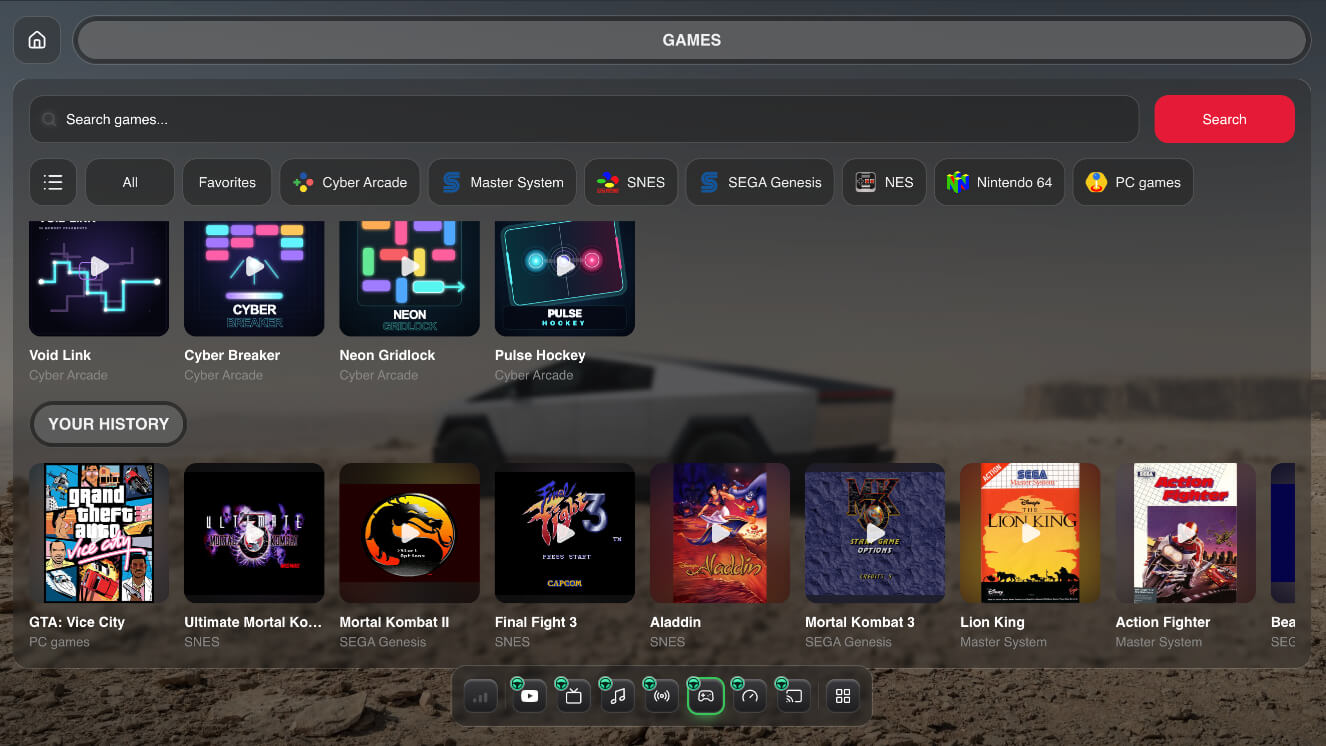Play the Final Fight 3 cover

point(565,533)
